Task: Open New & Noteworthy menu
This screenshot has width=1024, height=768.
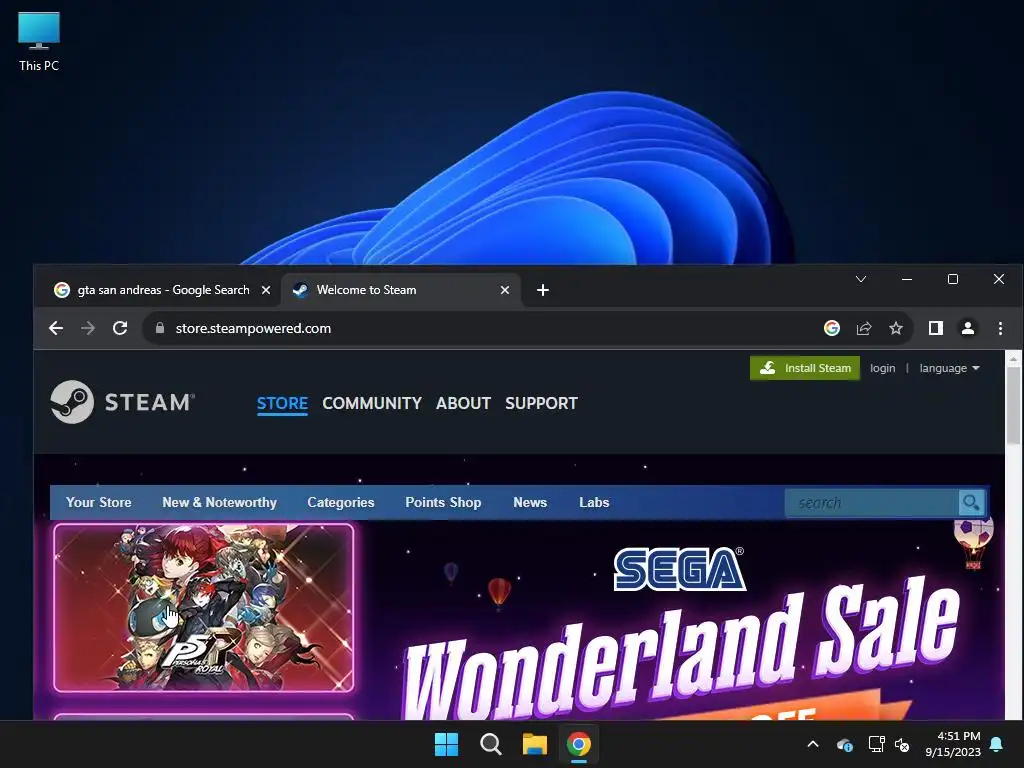Action: click(219, 502)
